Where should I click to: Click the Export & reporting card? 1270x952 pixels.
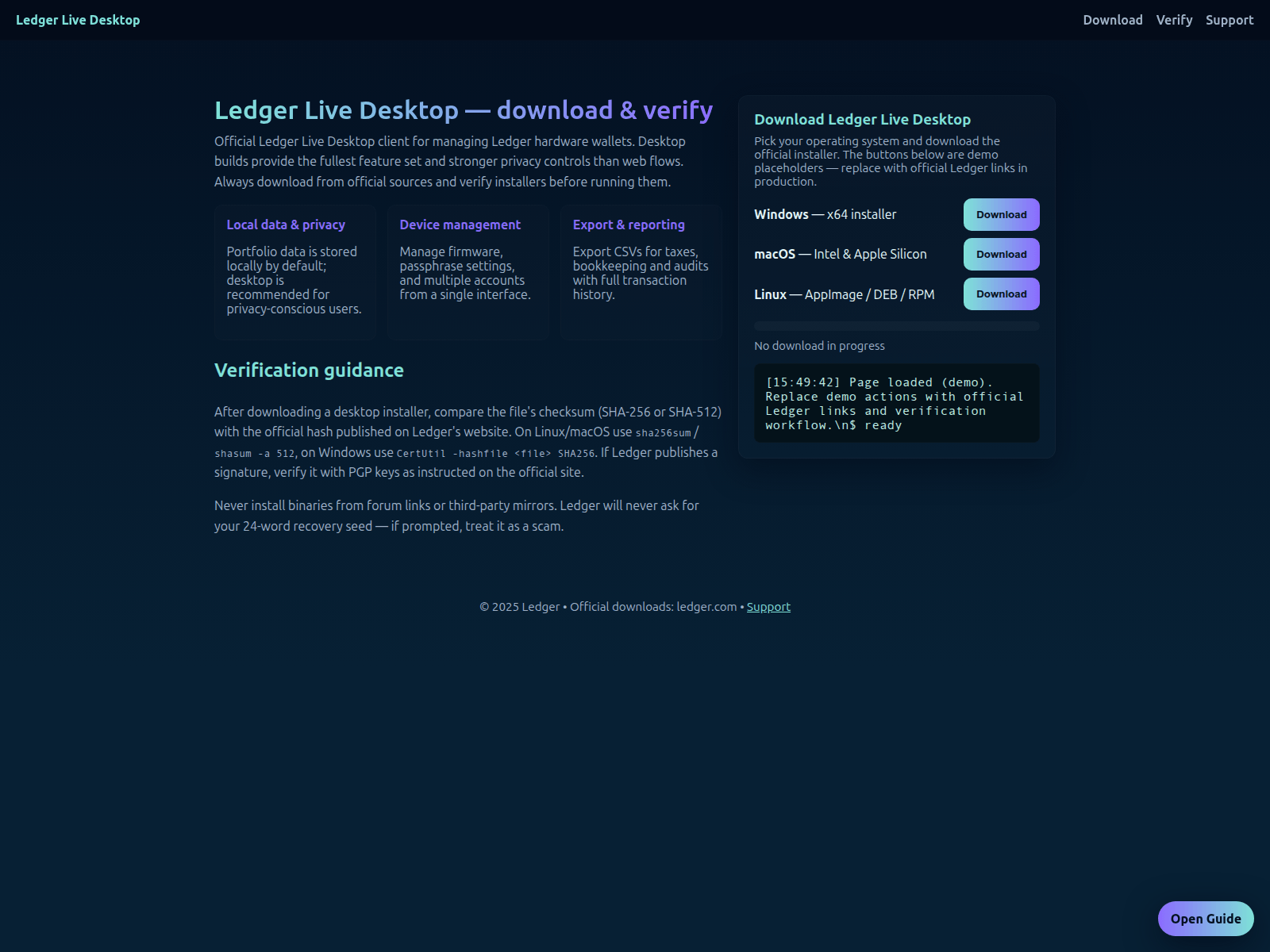(641, 272)
